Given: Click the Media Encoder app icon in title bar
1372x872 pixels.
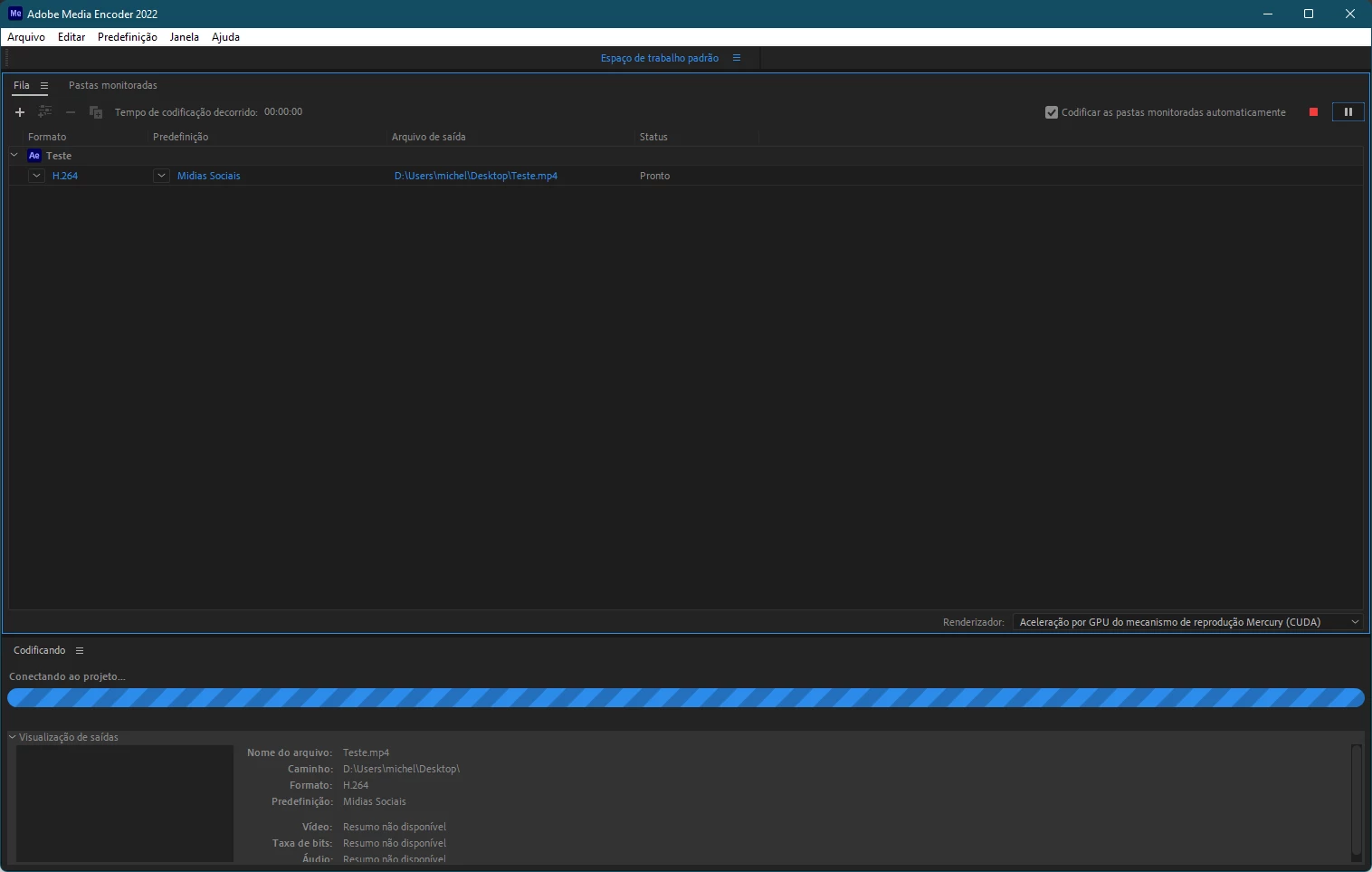Looking at the screenshot, I should (14, 14).
